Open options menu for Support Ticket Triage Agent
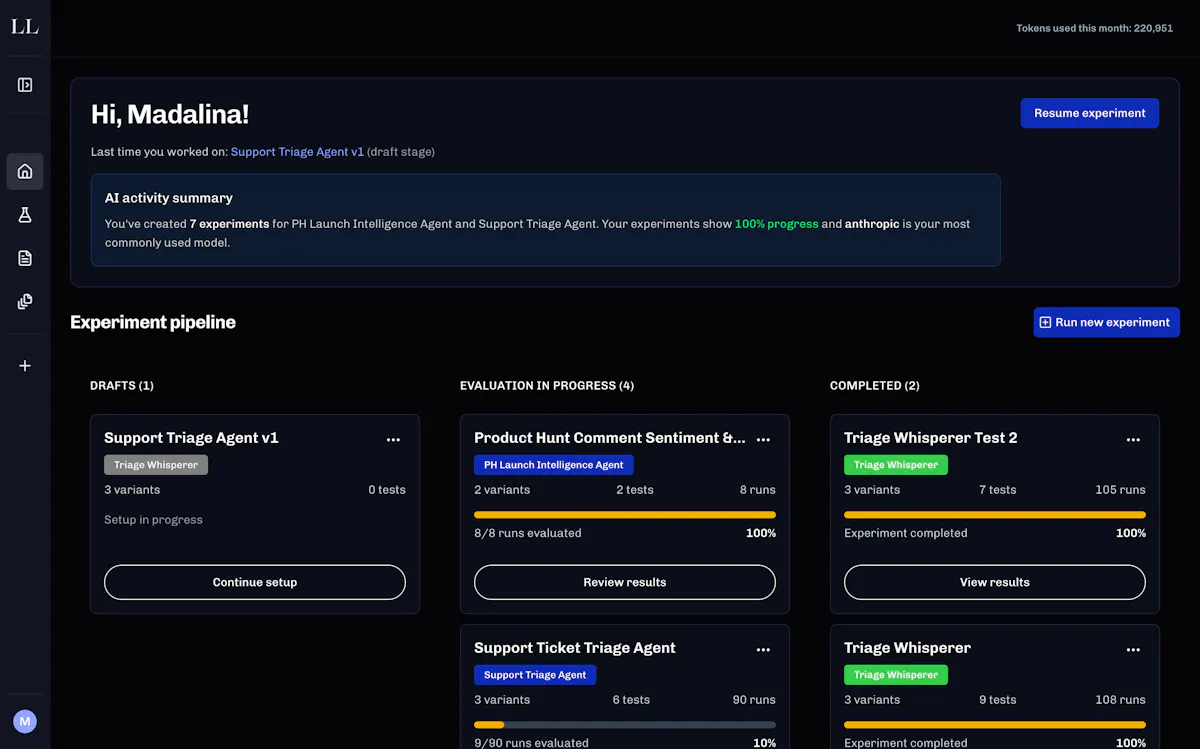The width and height of the screenshot is (1200, 749). coord(763,649)
